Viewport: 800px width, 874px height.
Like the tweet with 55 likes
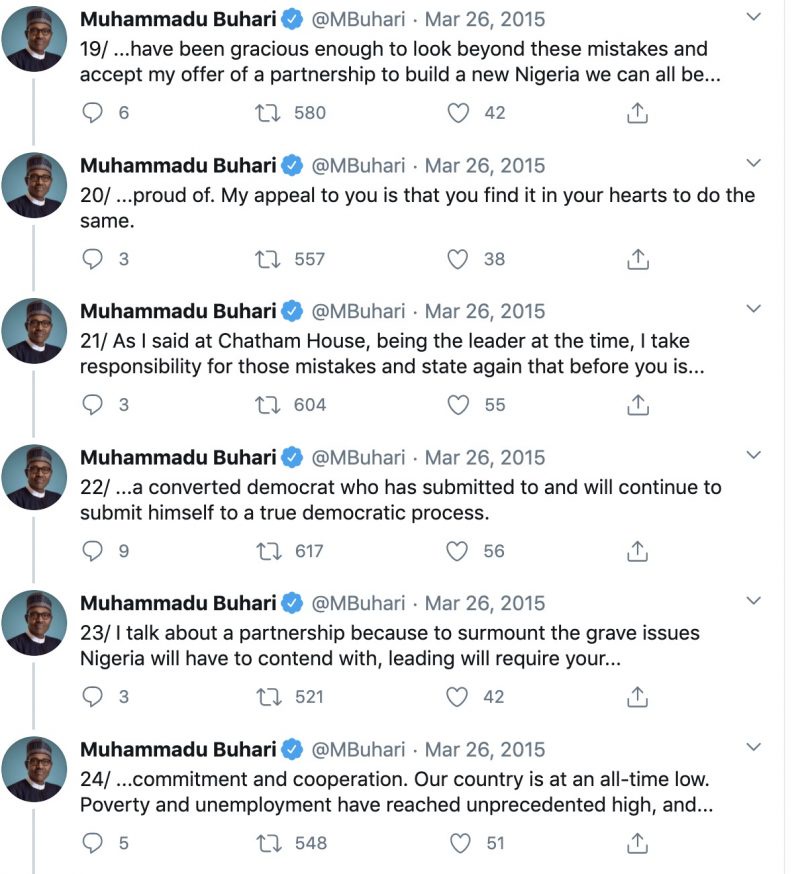[458, 405]
